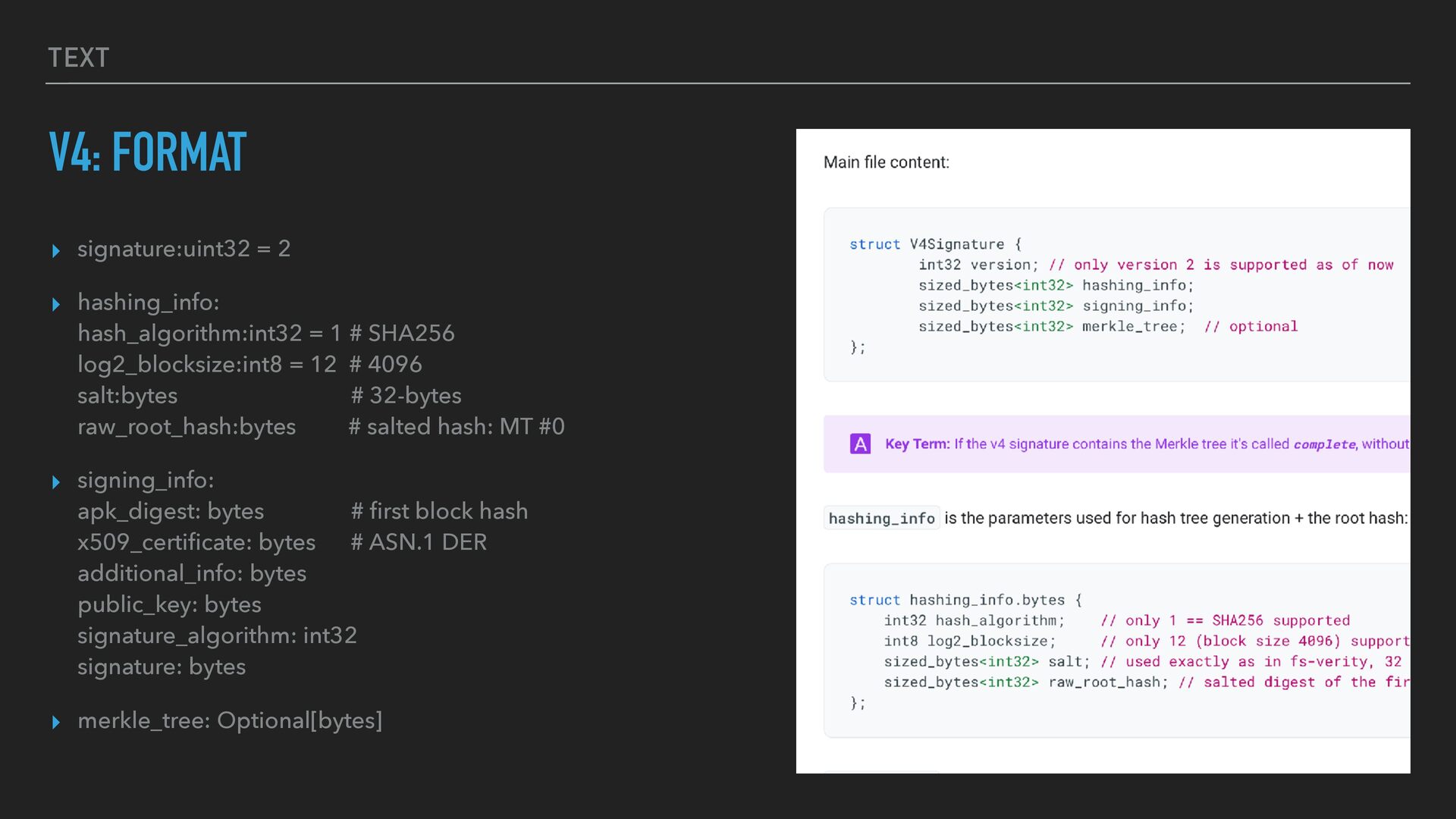The width and height of the screenshot is (1456, 819).
Task: Click the '// optional' code comment
Action: 1250,327
